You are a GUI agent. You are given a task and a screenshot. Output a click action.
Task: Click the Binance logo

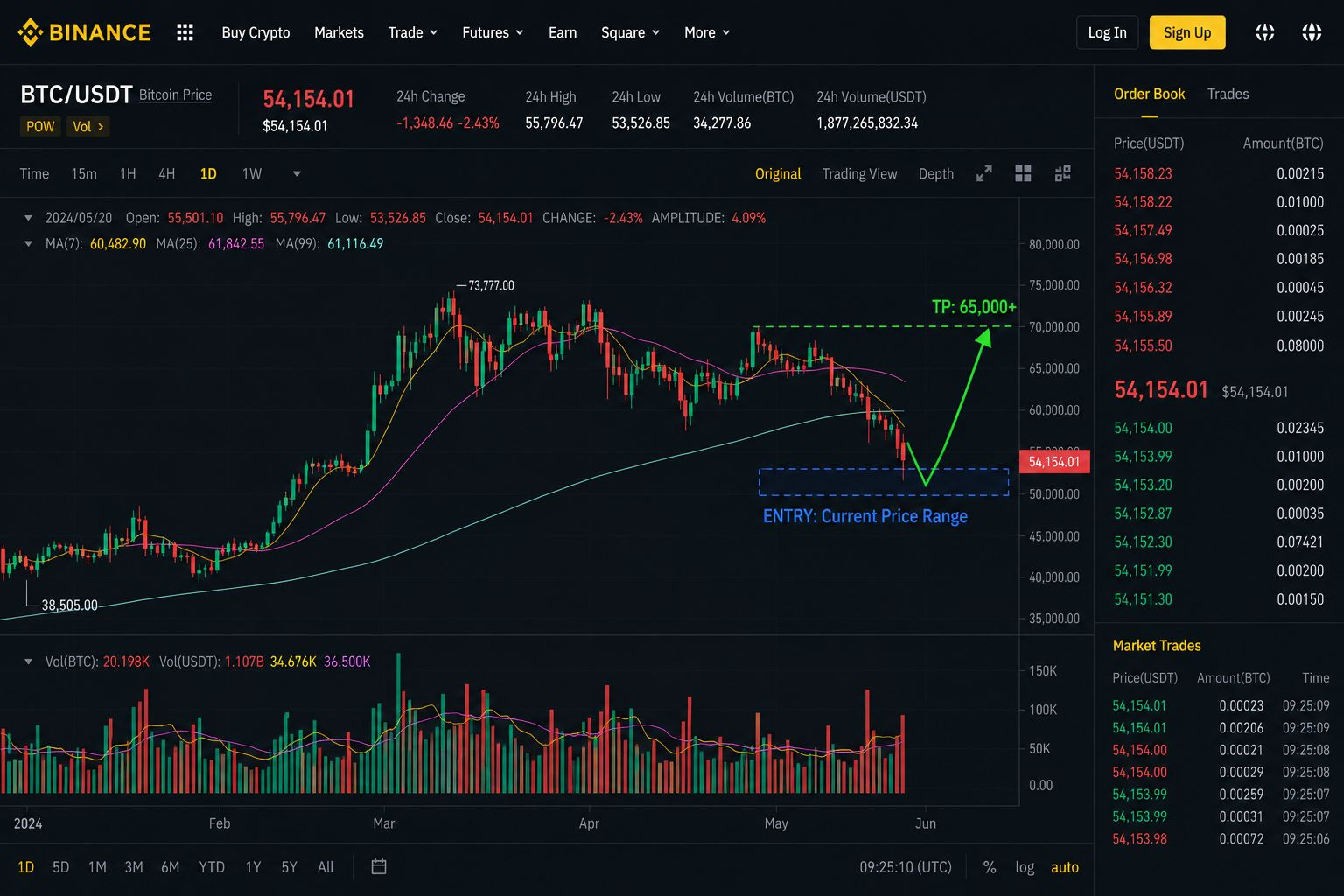point(84,32)
